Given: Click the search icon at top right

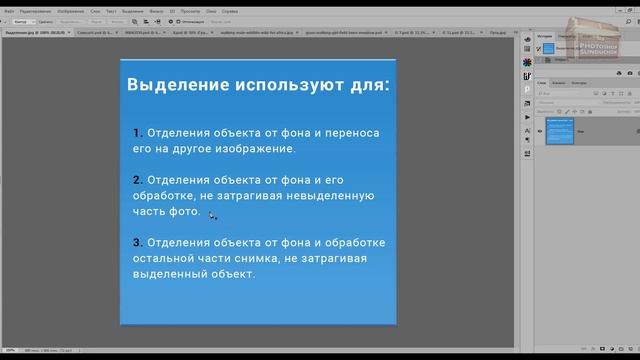Looking at the screenshot, I should (629, 22).
